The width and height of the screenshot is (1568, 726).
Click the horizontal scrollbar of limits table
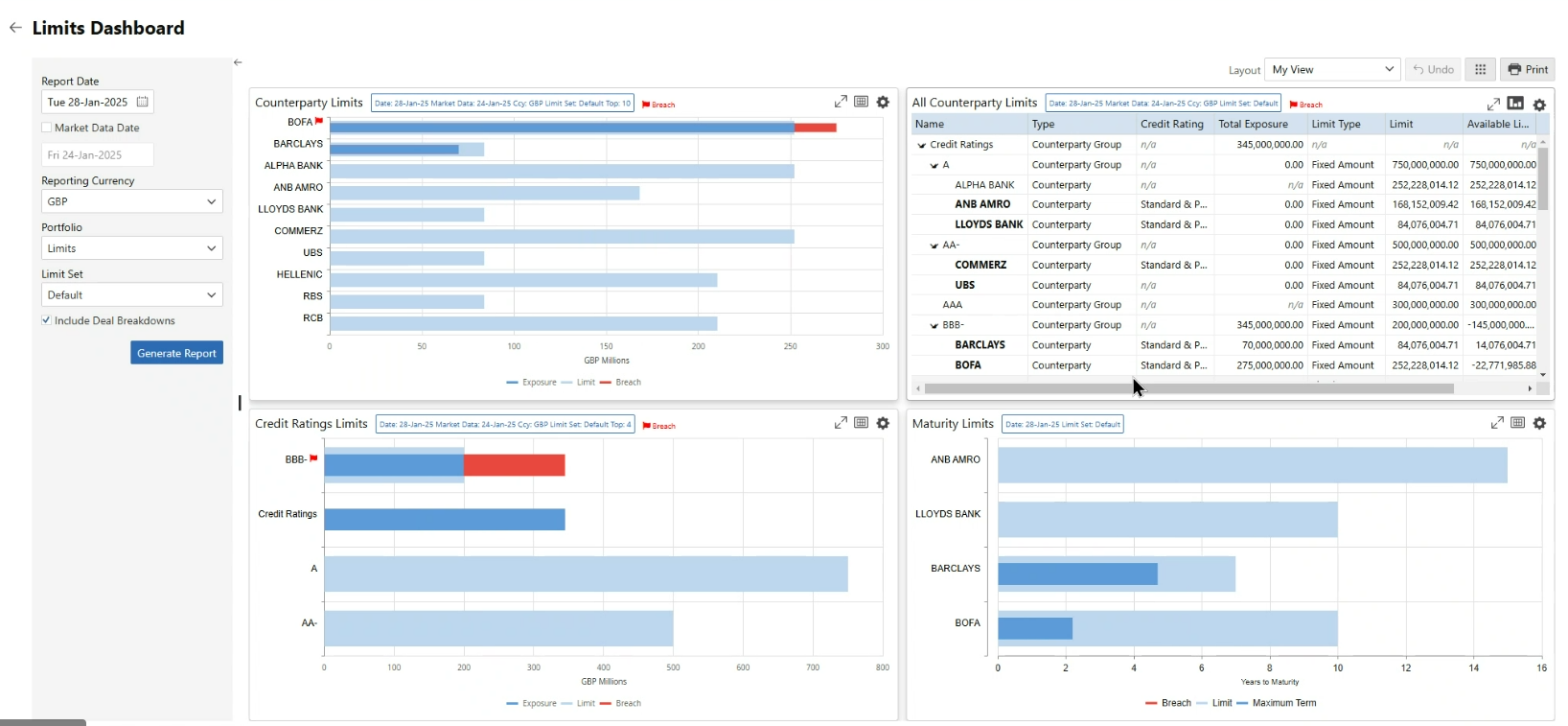tap(1188, 388)
